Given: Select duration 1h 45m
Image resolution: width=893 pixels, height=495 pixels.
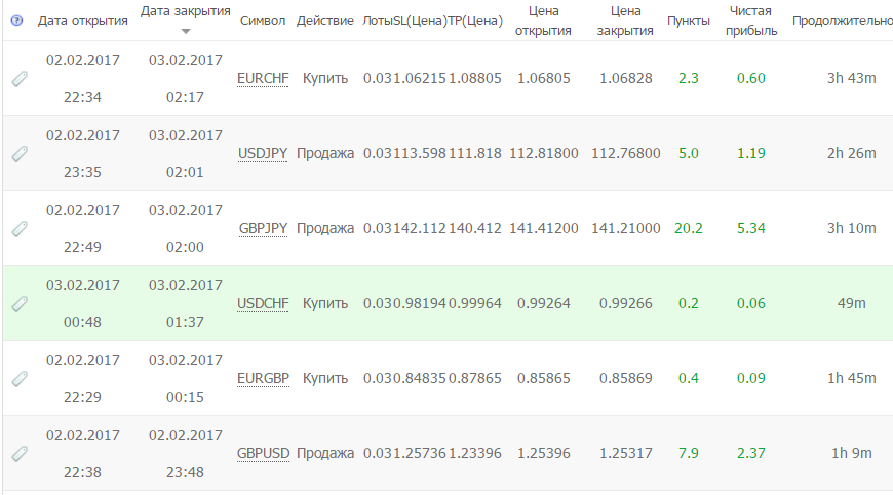Looking at the screenshot, I should click(x=851, y=378).
